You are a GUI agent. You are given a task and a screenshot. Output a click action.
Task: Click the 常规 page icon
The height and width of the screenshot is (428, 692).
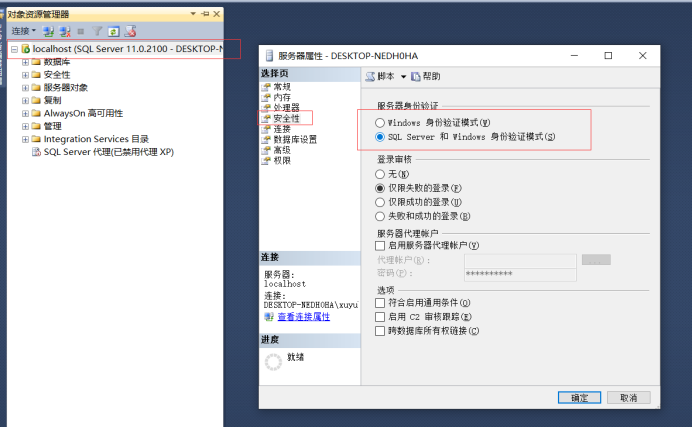(x=266, y=87)
